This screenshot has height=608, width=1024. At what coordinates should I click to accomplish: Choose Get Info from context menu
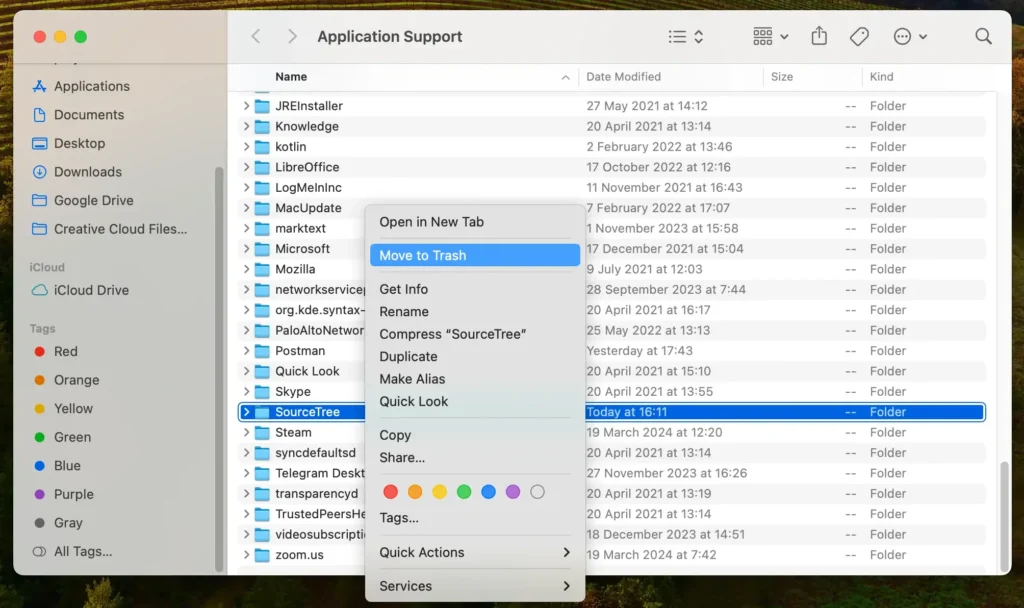(x=475, y=289)
